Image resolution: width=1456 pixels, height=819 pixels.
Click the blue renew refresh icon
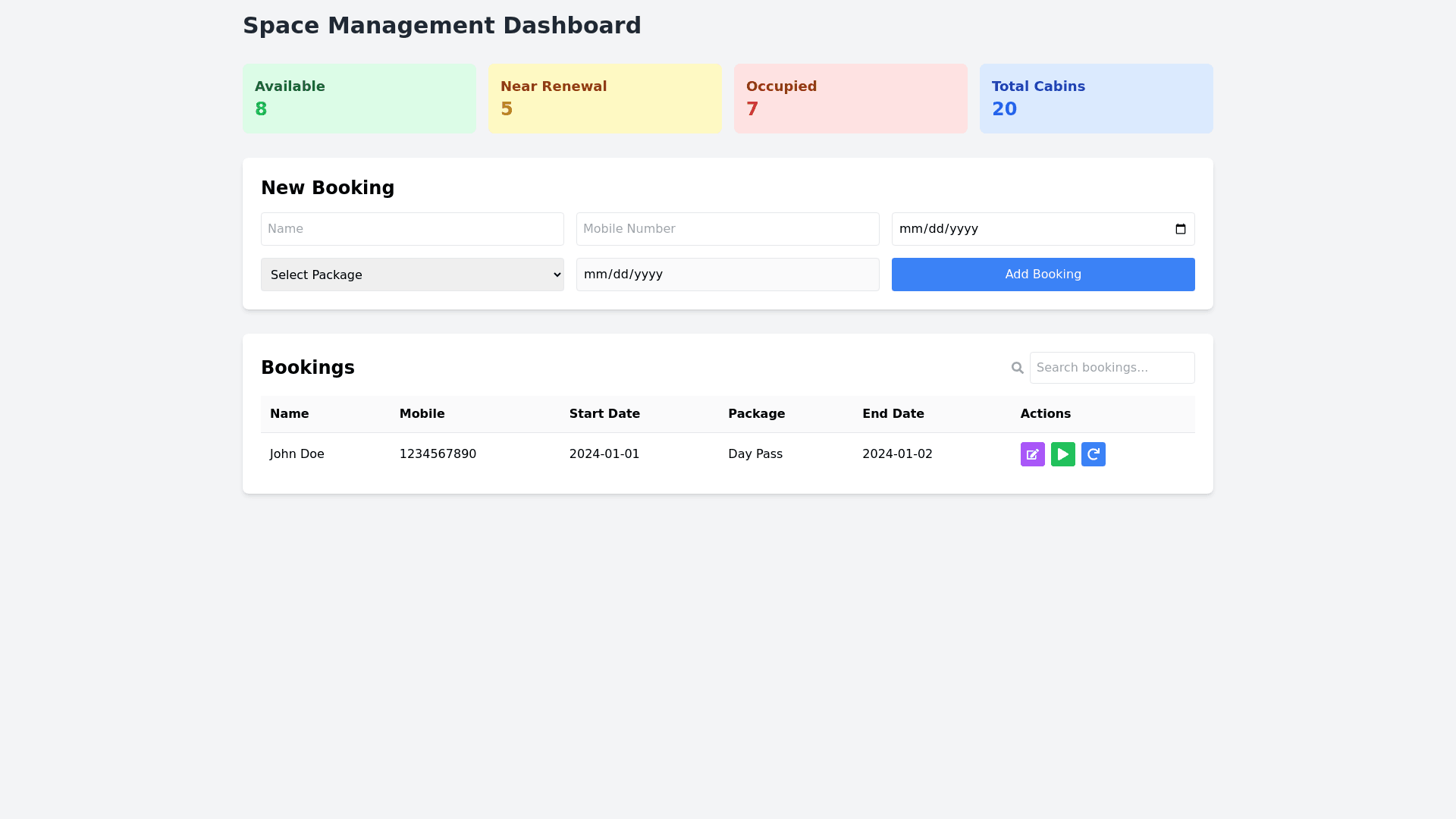1093,454
